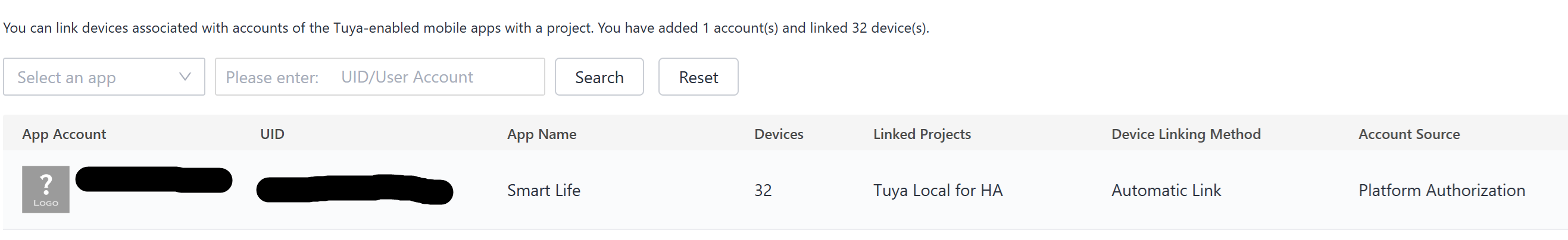Click the Platform Authorization cell

(x=1441, y=190)
